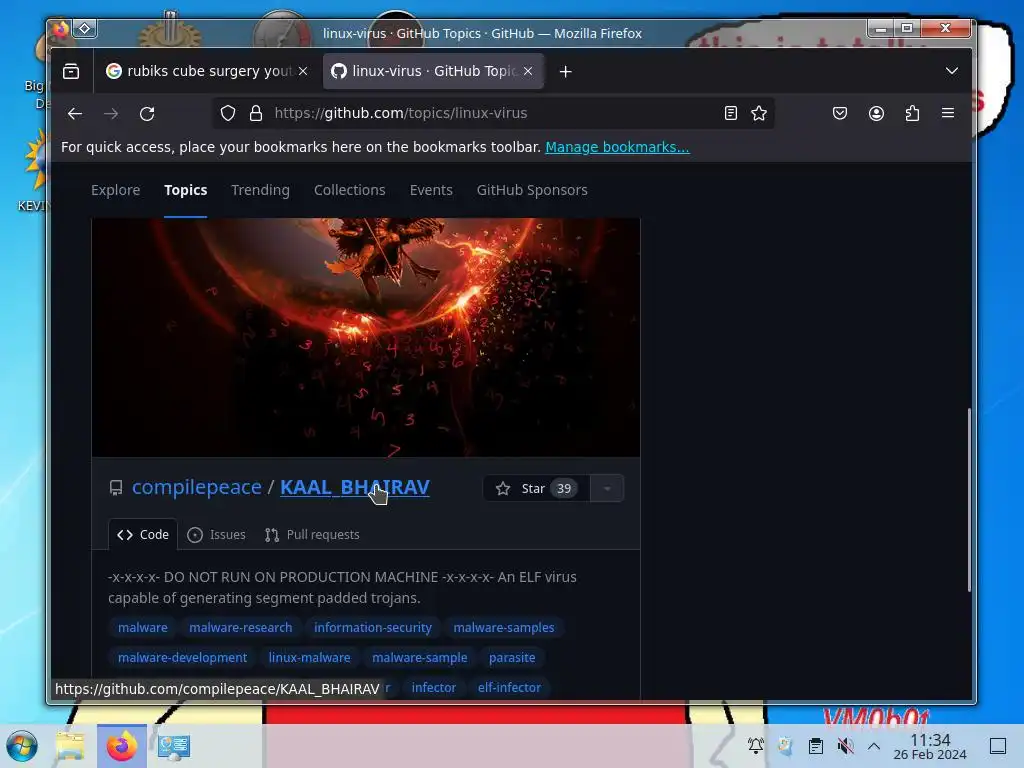Click the muted volume tray icon
This screenshot has width=1024, height=768.
point(845,746)
